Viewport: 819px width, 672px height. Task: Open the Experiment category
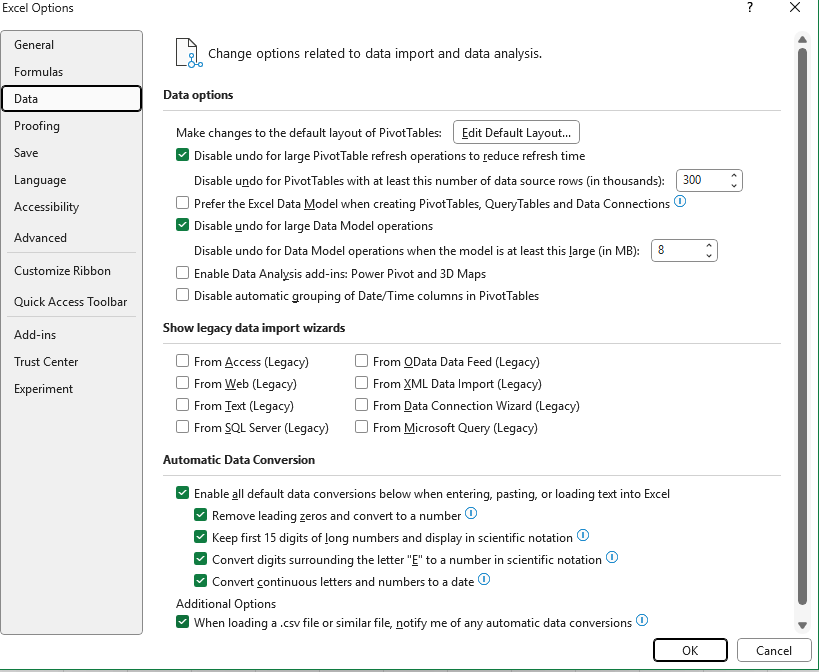[x=72, y=388]
